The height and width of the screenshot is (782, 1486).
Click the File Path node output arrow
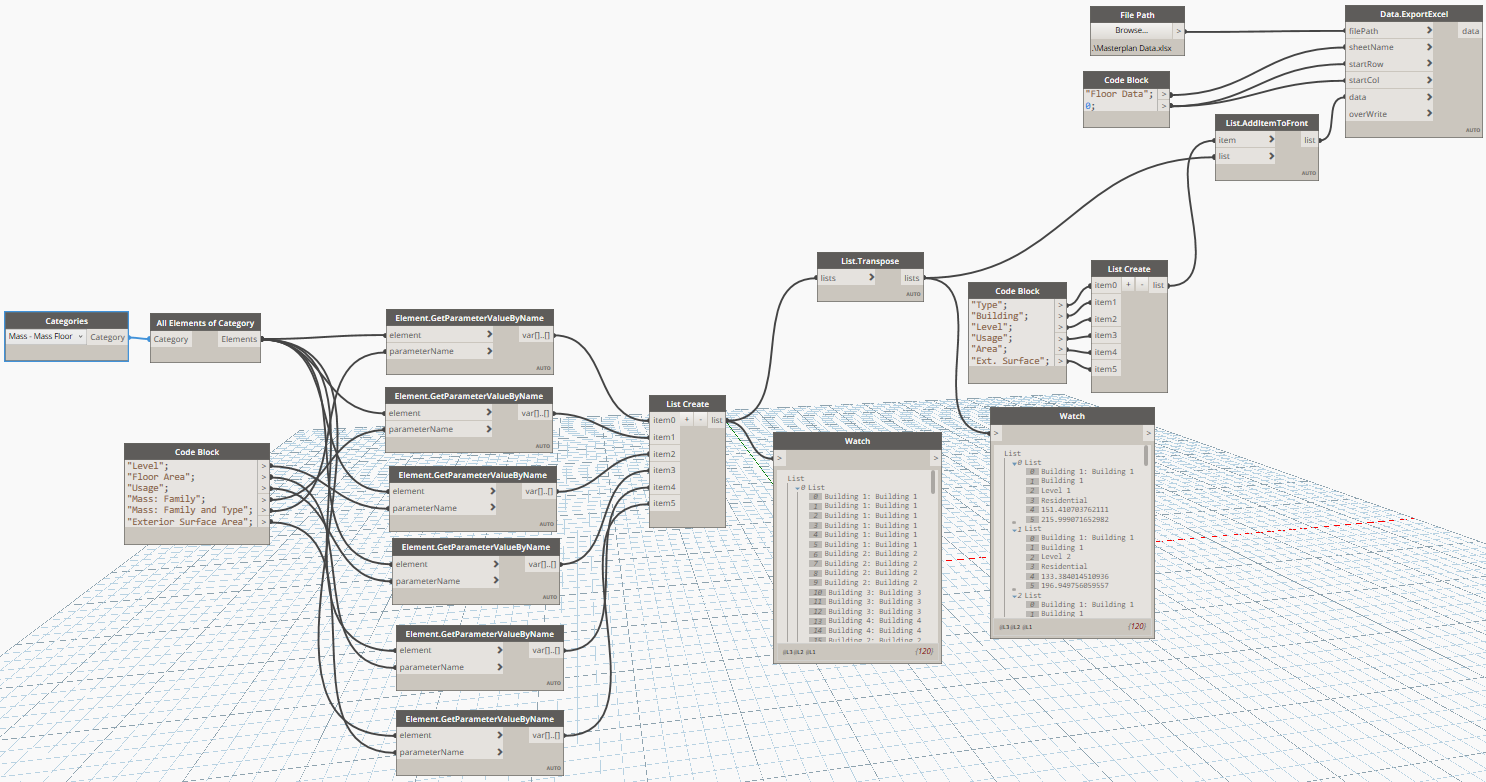point(1178,31)
